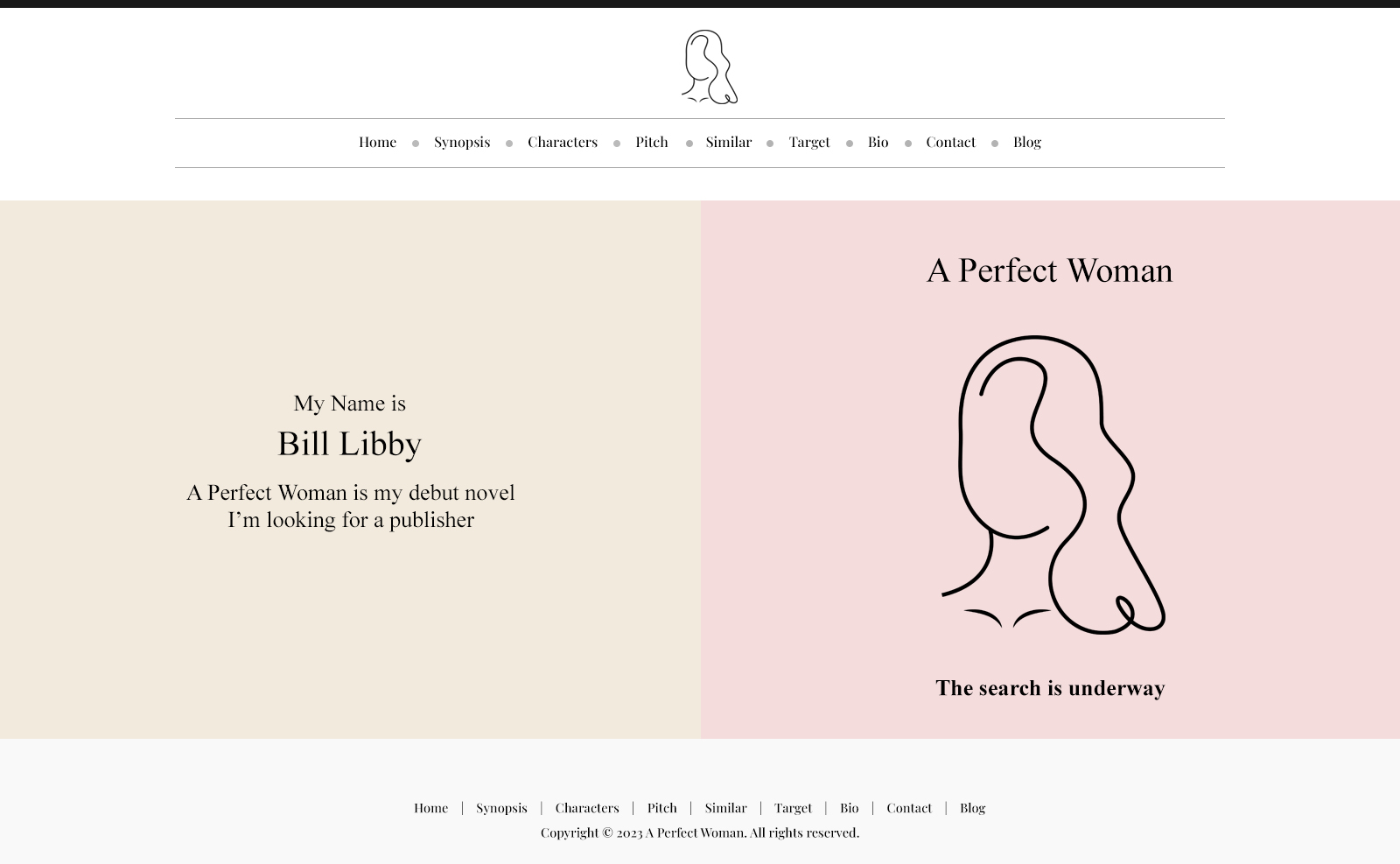Open the Similar page from top menu
This screenshot has height=864, width=1400.
pos(728,142)
